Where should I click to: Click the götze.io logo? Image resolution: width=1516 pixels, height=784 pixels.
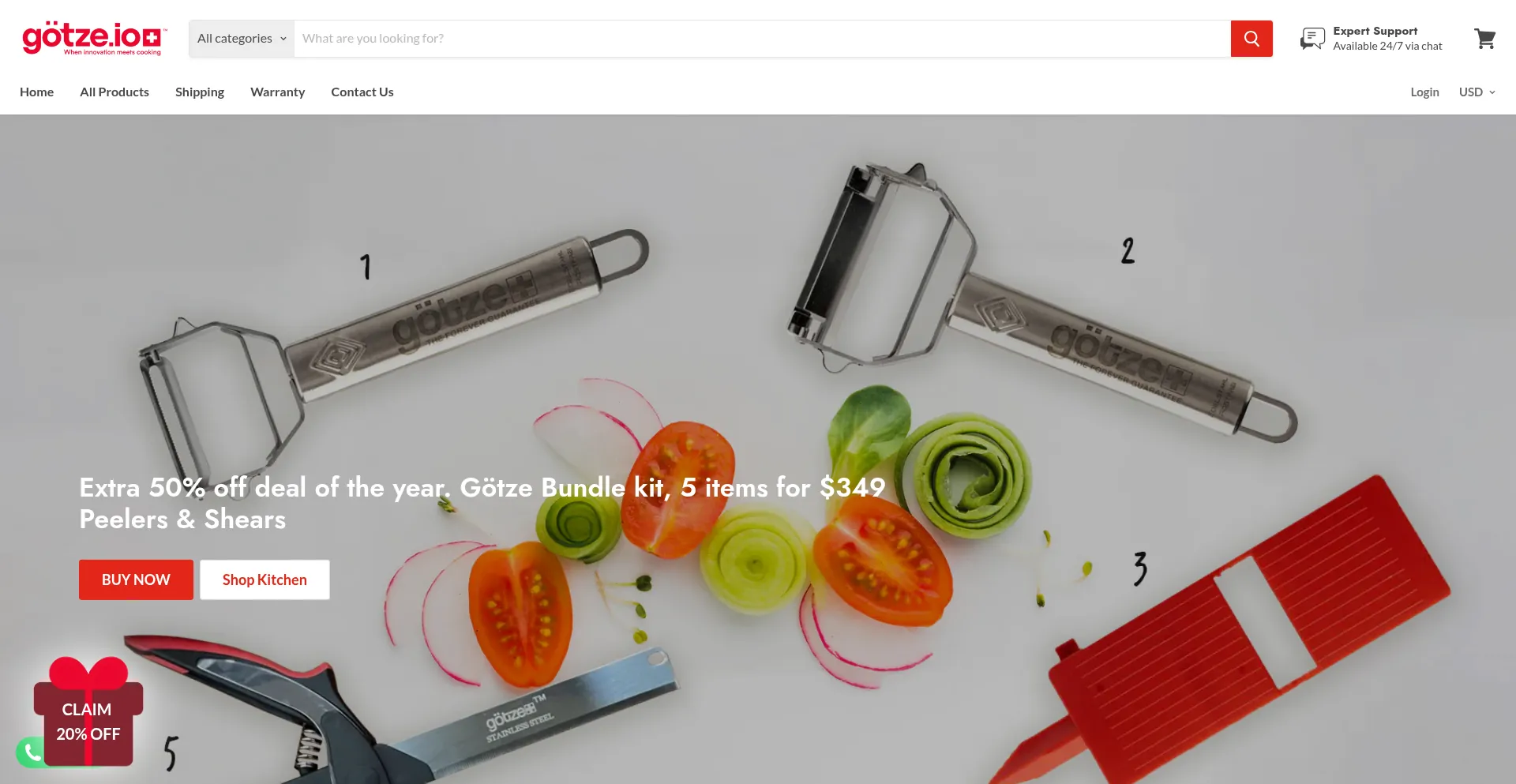pyautogui.click(x=94, y=39)
